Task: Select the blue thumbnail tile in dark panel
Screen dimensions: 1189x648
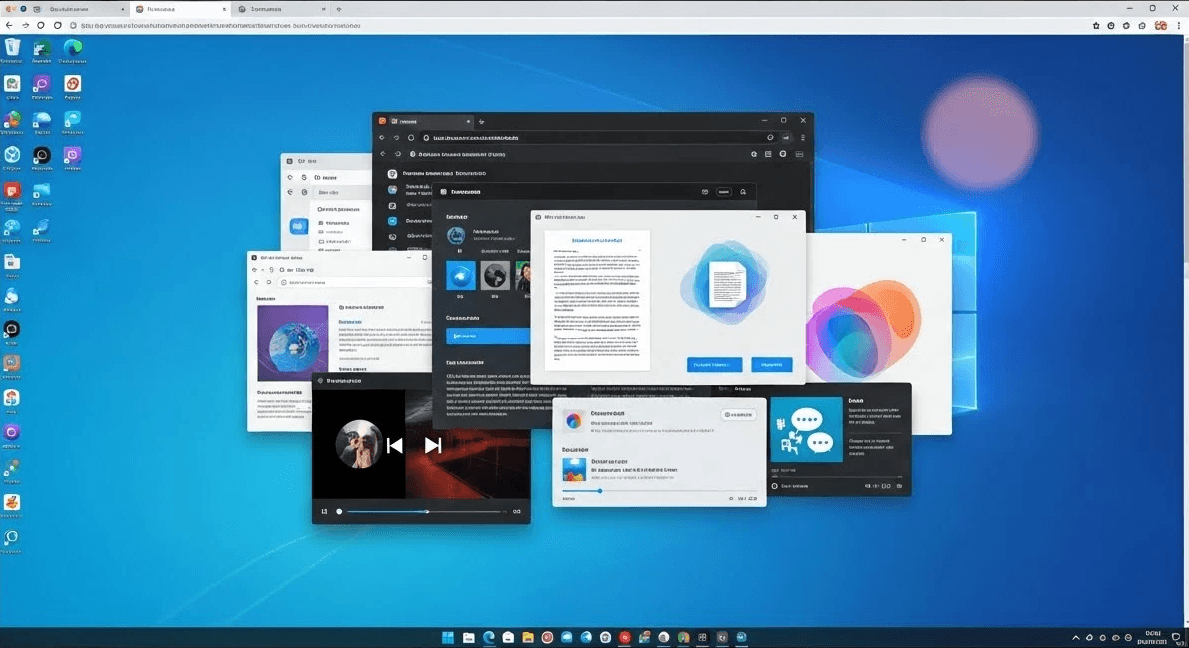Action: (x=460, y=276)
